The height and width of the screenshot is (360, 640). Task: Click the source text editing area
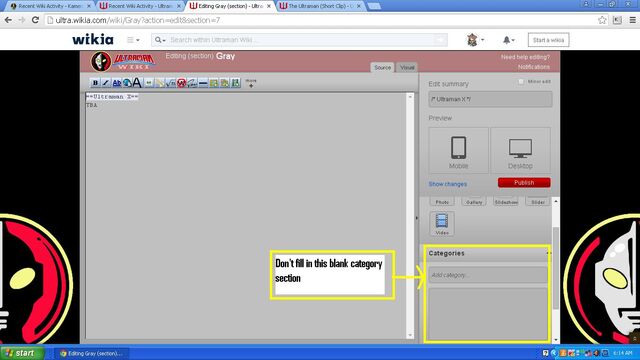tap(246, 216)
